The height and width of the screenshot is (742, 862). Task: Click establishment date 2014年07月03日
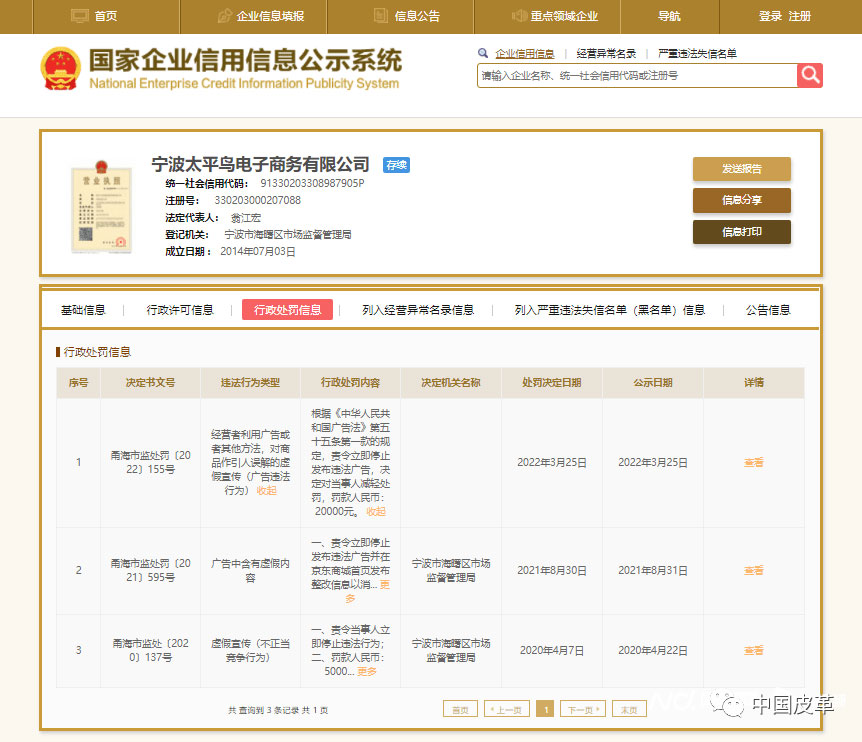click(258, 252)
